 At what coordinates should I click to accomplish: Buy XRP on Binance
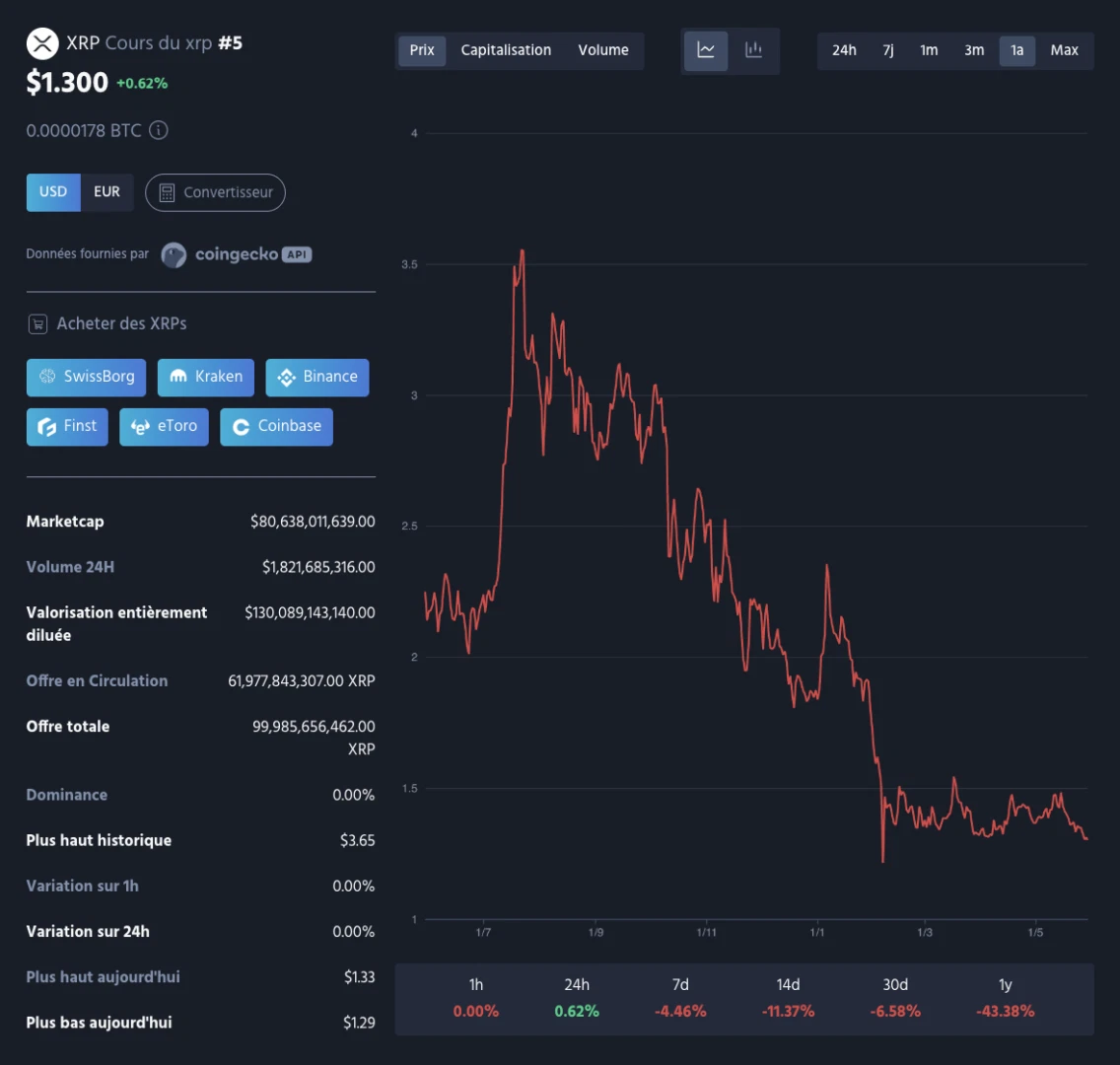317,377
